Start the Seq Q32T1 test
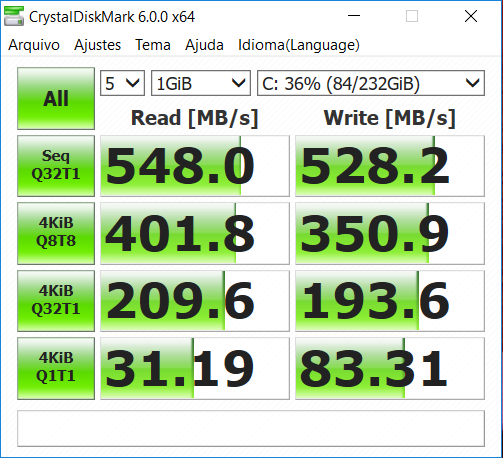Image resolution: width=503 pixels, height=458 pixels. point(56,166)
